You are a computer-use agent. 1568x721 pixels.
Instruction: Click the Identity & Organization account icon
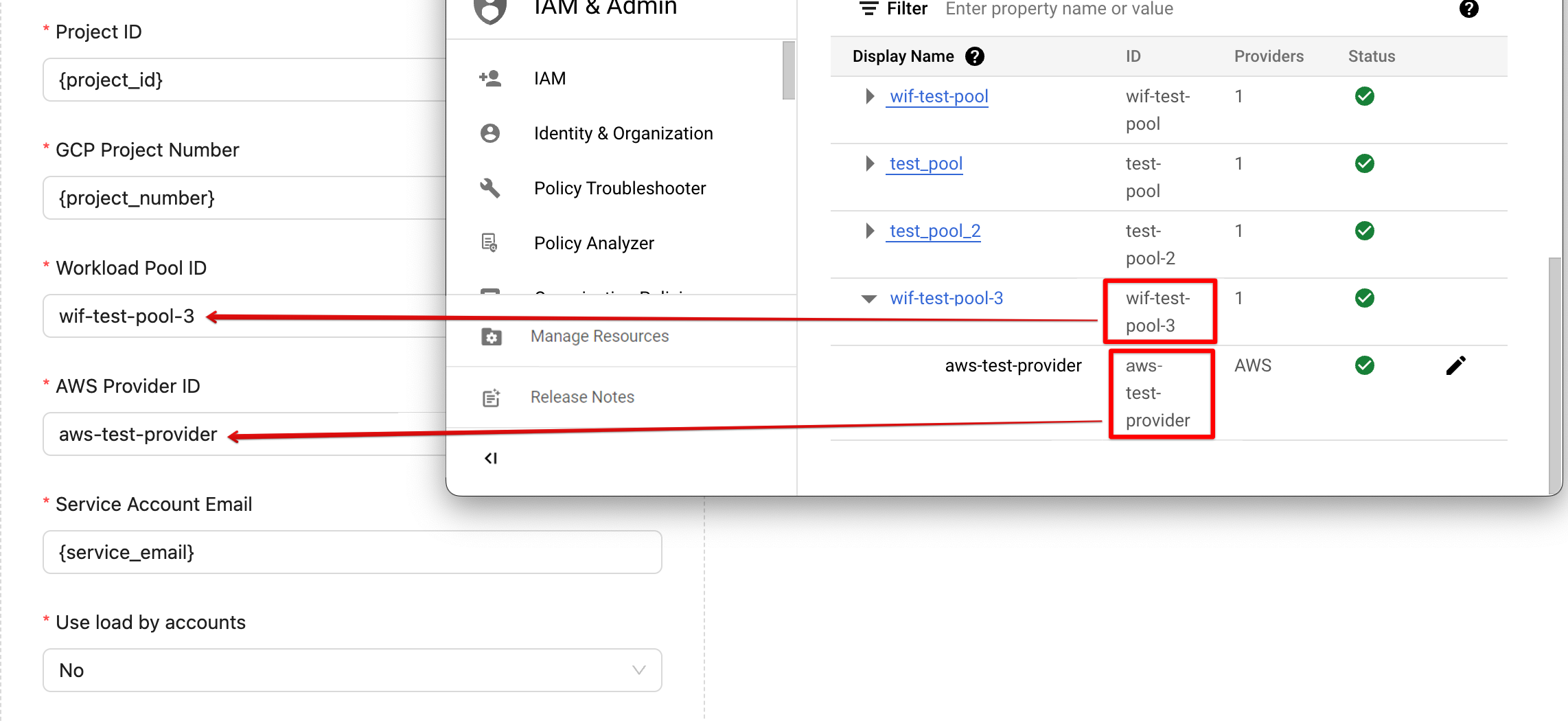click(490, 133)
